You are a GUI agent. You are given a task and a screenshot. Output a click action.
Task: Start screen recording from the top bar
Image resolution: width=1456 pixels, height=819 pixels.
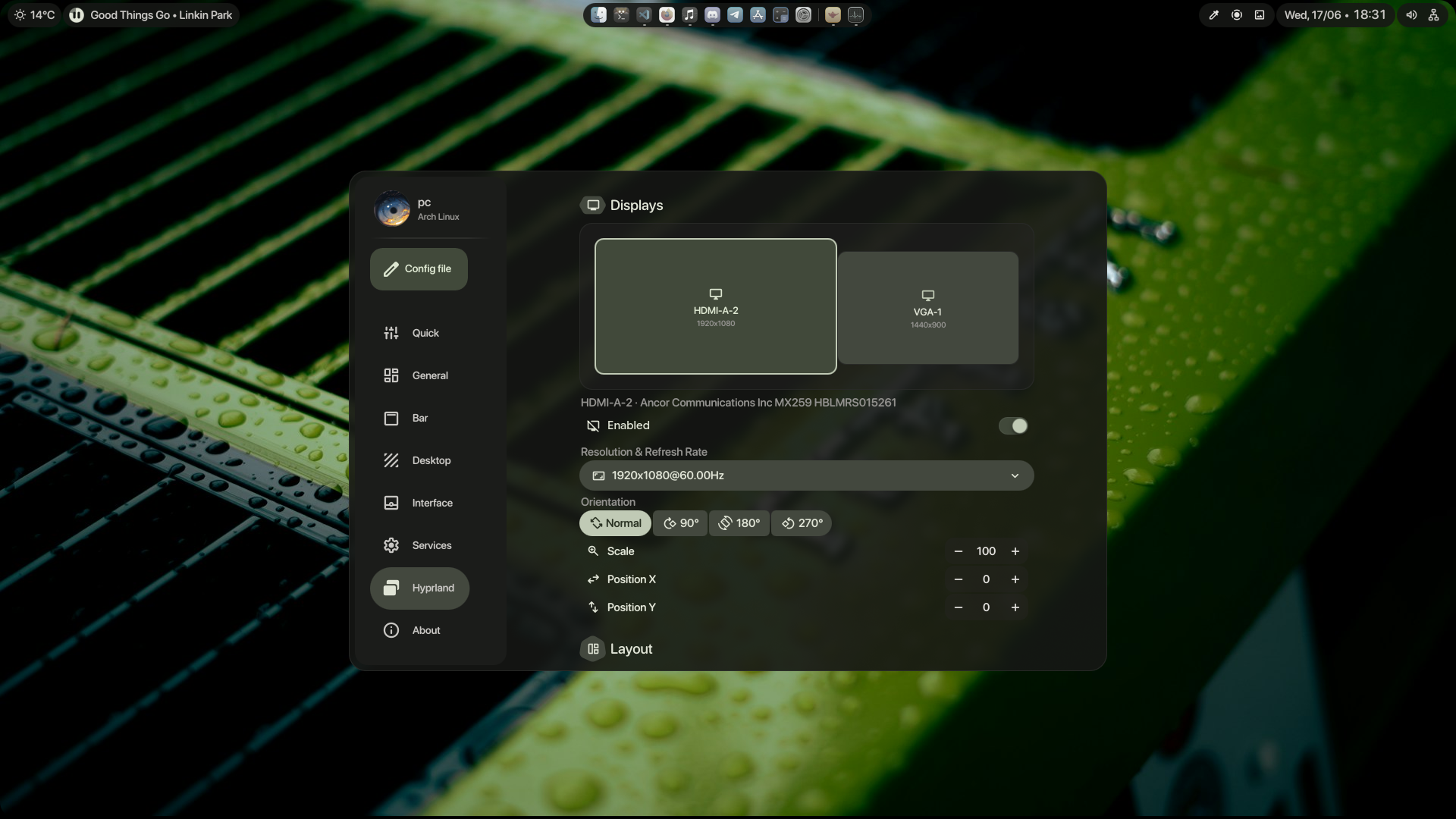click(1237, 15)
